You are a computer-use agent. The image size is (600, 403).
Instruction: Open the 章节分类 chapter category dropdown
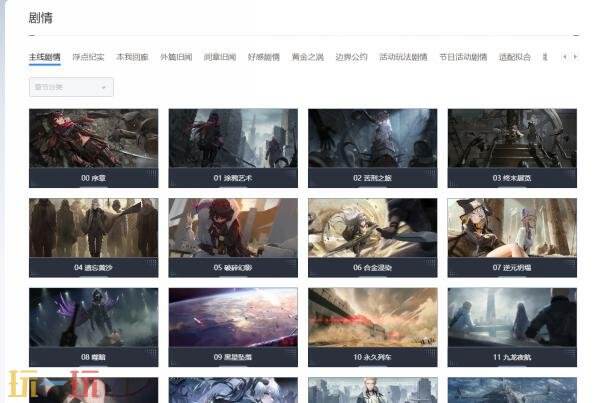click(x=71, y=87)
